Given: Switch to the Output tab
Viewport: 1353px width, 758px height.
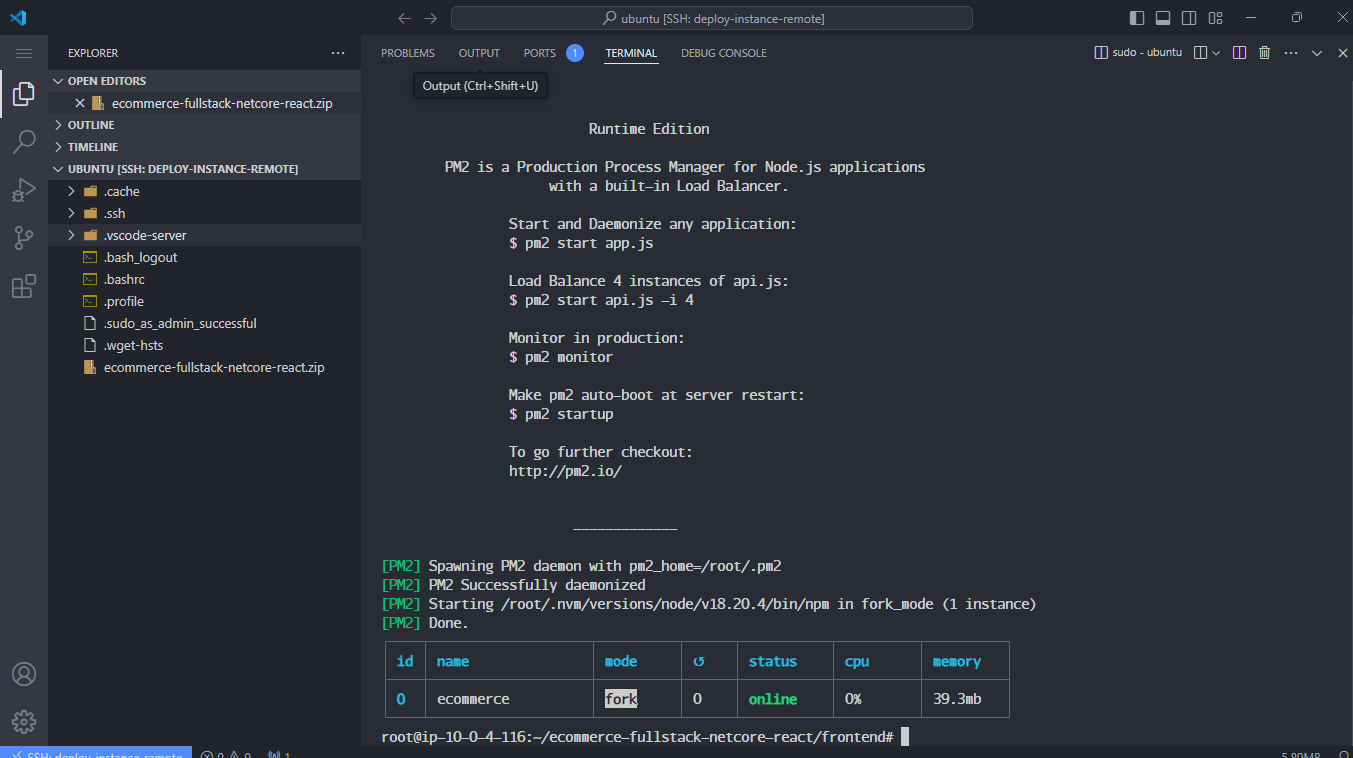Looking at the screenshot, I should coord(479,53).
